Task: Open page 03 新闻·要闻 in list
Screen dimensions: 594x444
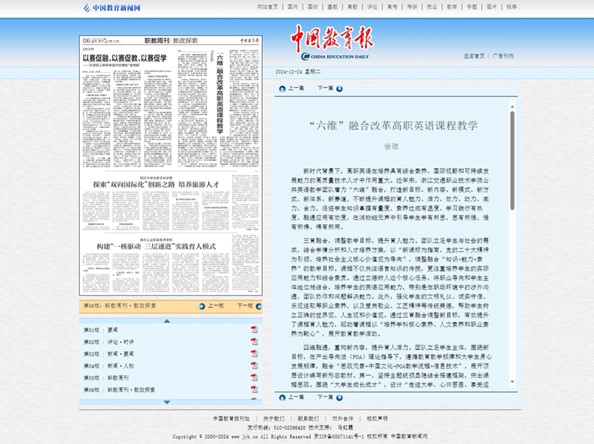Action: (109, 354)
